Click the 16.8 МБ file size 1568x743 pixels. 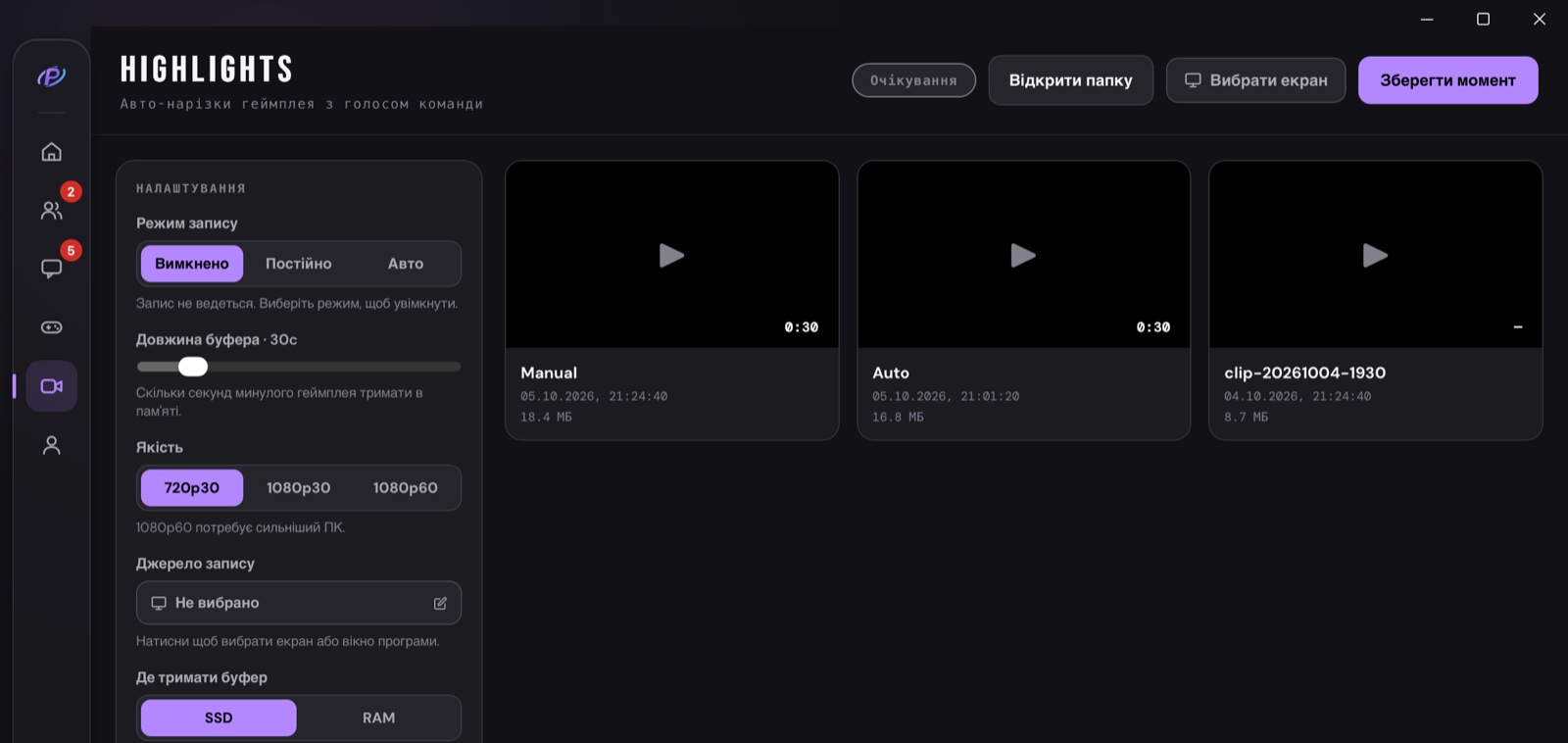coord(899,418)
